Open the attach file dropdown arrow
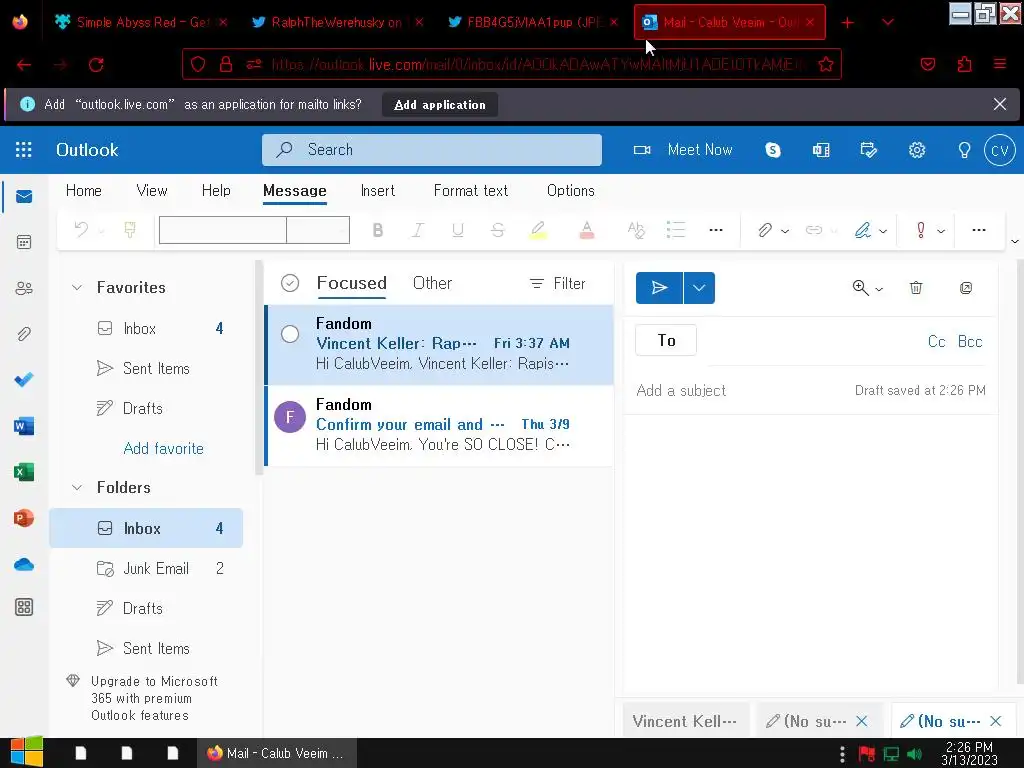Image resolution: width=1024 pixels, height=768 pixels. coord(785,231)
